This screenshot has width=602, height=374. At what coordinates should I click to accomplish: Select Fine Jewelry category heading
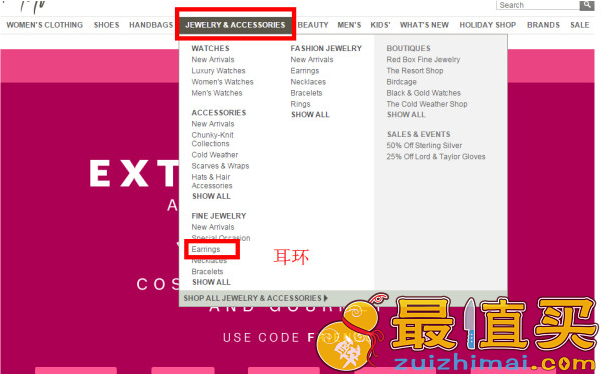[x=219, y=216]
